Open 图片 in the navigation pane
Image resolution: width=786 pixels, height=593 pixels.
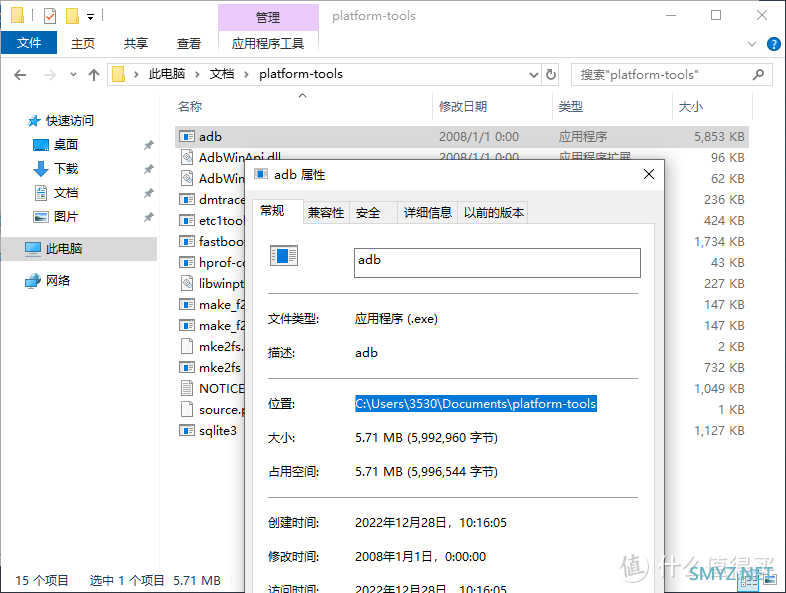(66, 217)
